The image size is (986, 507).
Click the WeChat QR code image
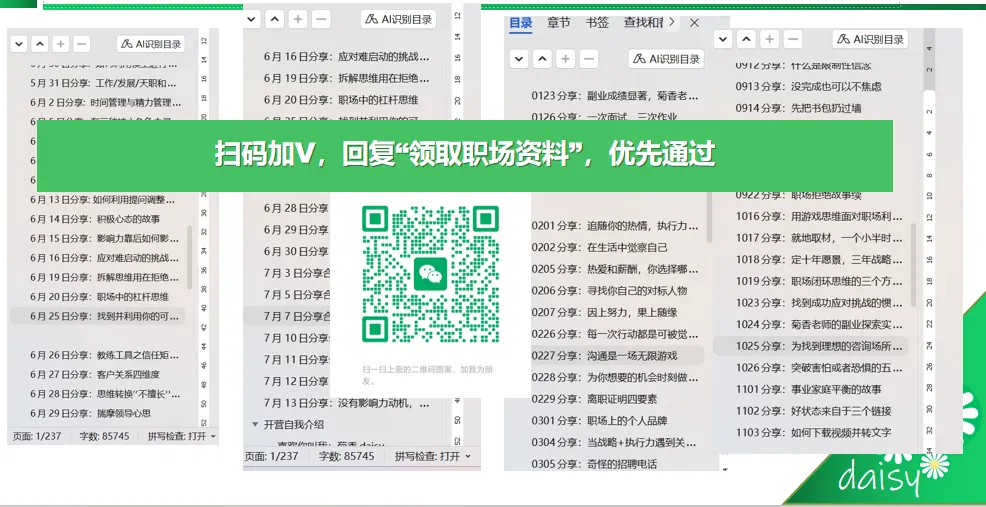click(x=431, y=274)
